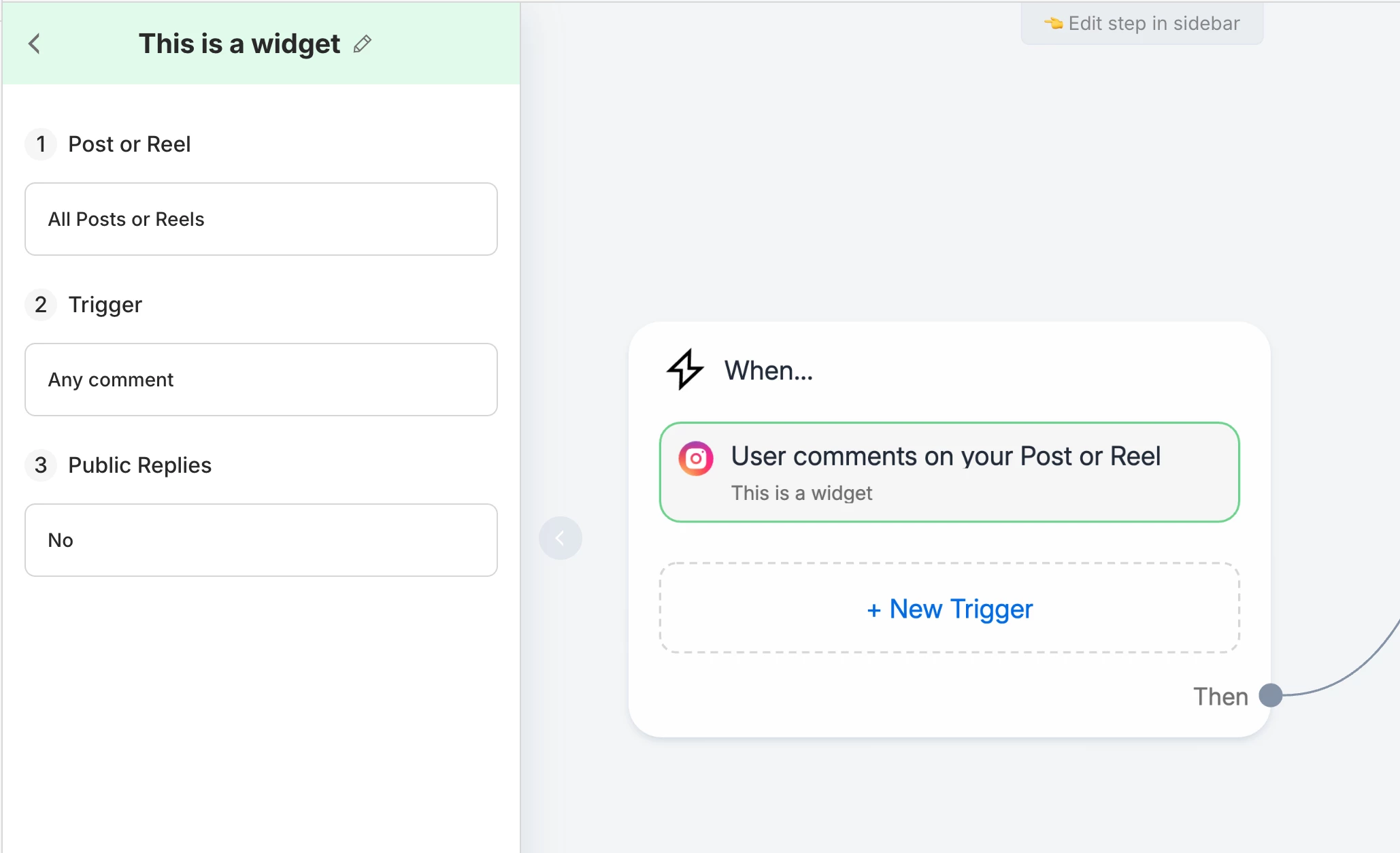The width and height of the screenshot is (1400, 853).
Task: Click the Edit step in sidebar text
Action: click(1154, 24)
